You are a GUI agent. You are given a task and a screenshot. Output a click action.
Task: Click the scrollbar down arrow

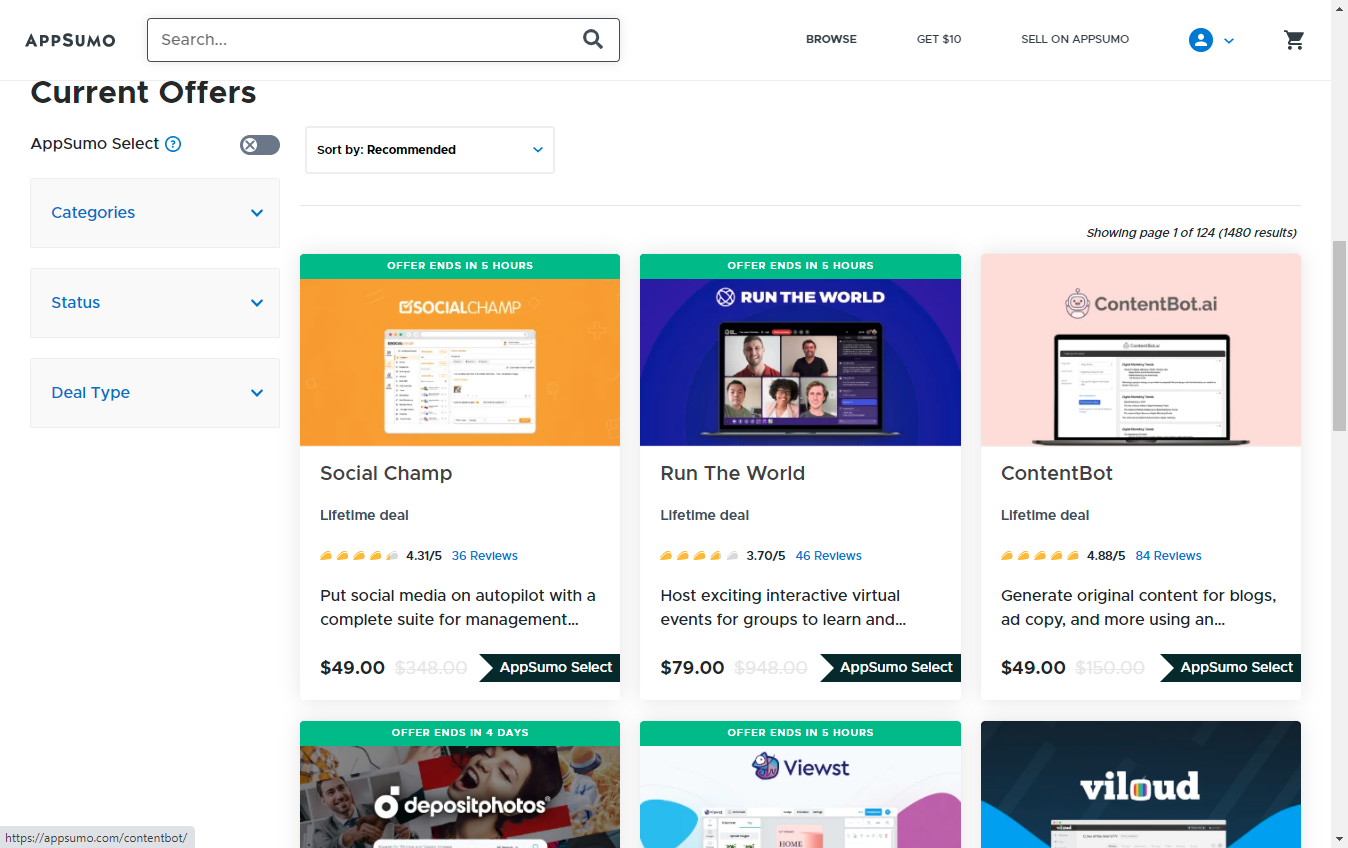click(x=1340, y=838)
